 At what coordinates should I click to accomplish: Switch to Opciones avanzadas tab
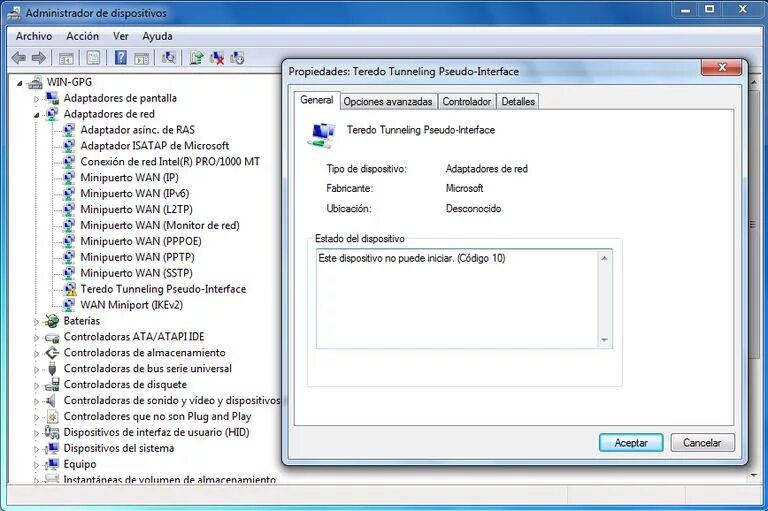click(387, 101)
